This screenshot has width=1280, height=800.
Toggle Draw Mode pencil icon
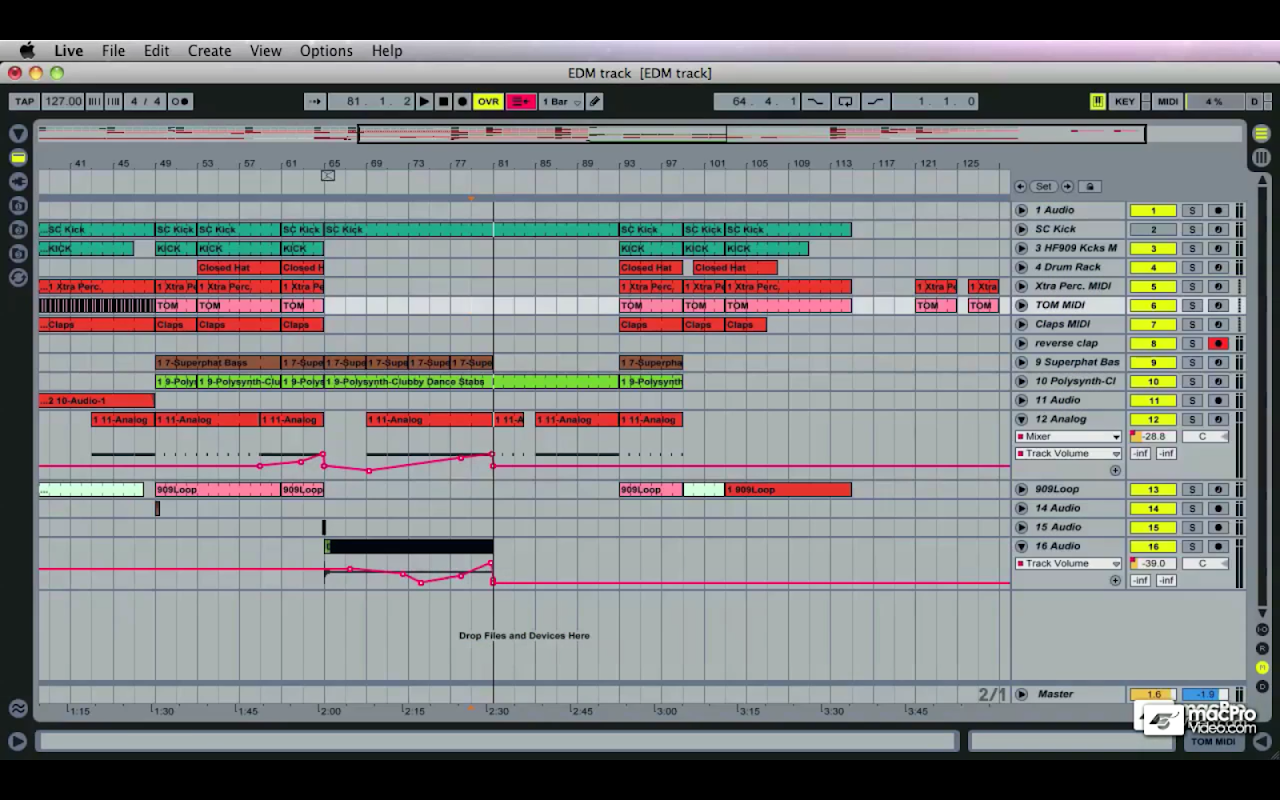click(x=595, y=101)
